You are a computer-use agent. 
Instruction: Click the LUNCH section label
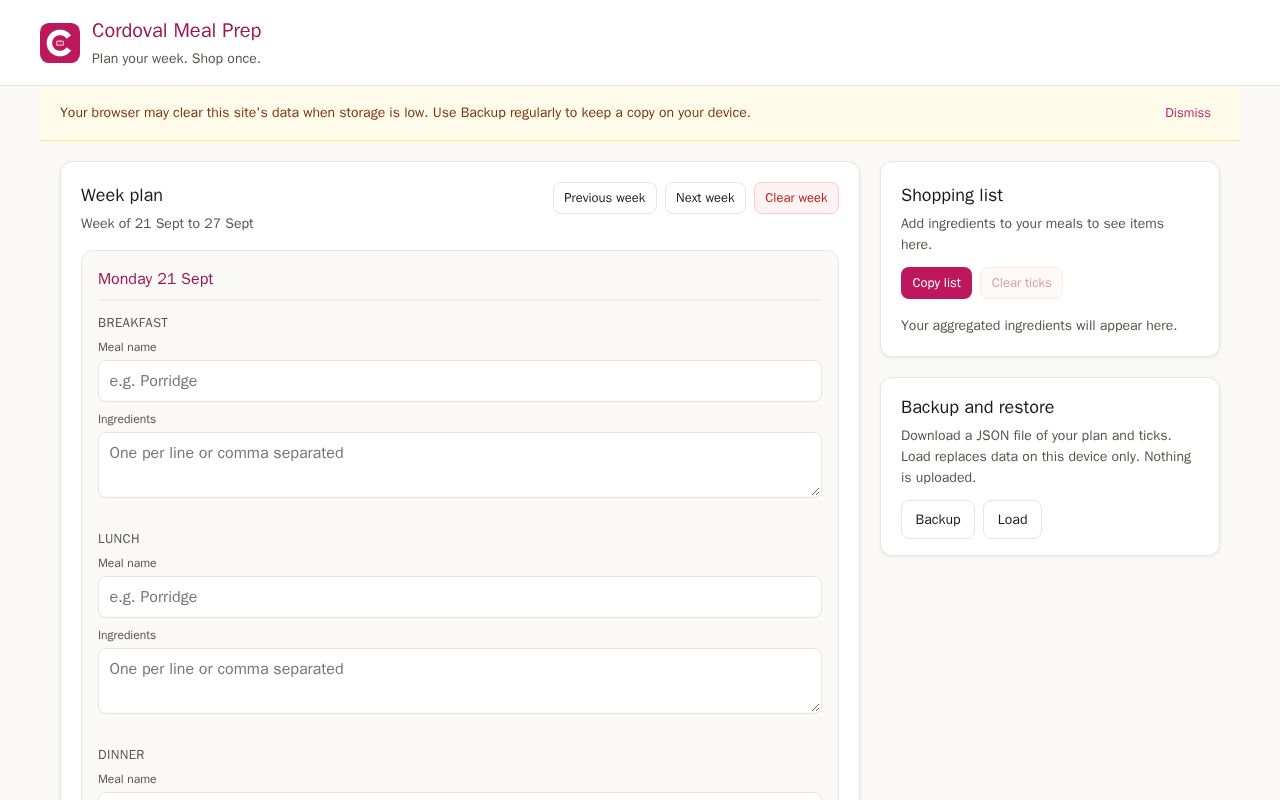click(x=119, y=539)
